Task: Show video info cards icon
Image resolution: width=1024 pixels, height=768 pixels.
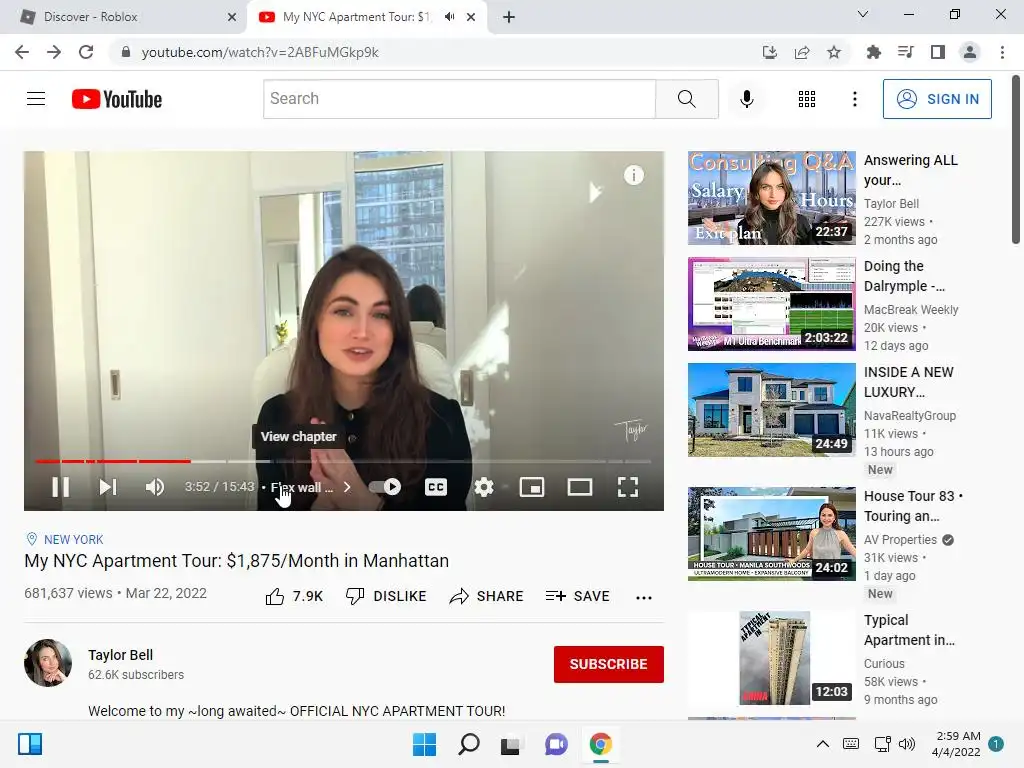Action: tap(633, 175)
